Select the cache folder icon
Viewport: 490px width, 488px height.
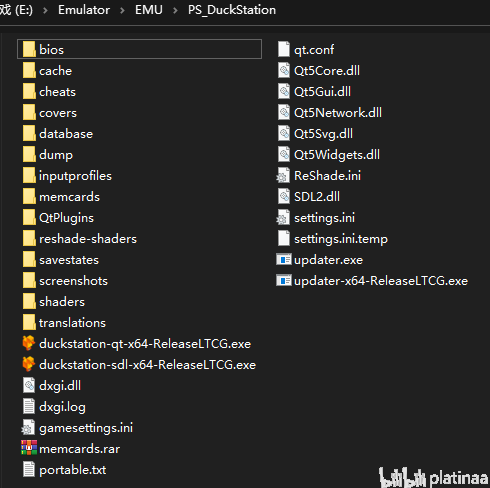[29, 71]
